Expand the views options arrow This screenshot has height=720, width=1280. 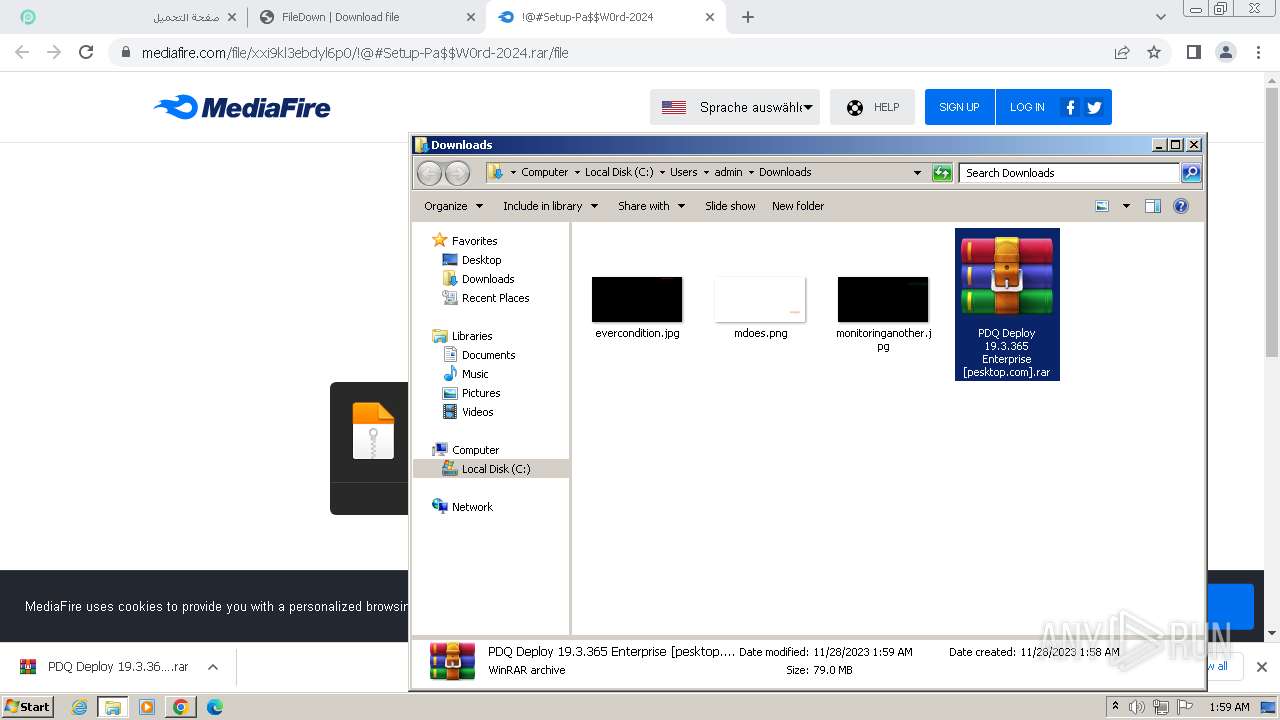click(x=1126, y=206)
